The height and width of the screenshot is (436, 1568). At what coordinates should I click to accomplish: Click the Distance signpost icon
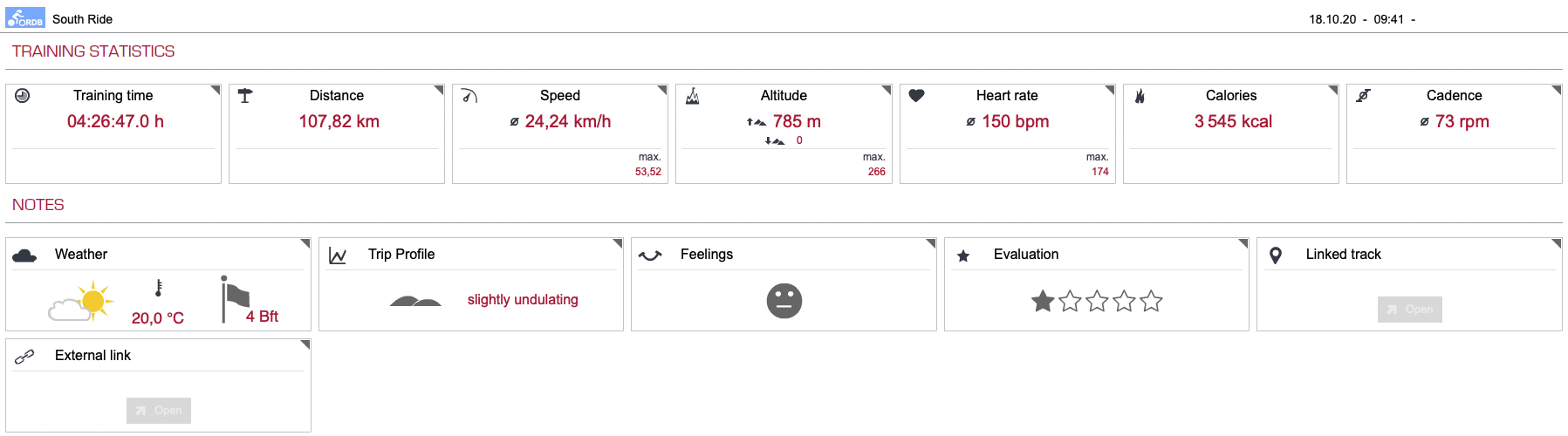click(245, 96)
